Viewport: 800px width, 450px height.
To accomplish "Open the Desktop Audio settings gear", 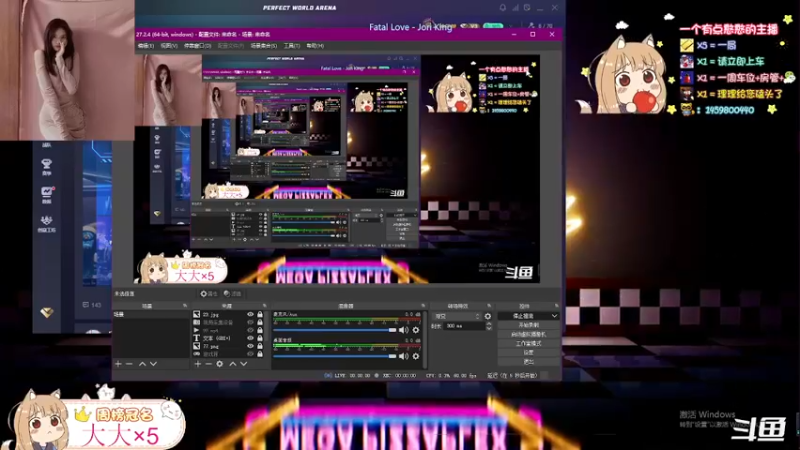I will point(416,356).
